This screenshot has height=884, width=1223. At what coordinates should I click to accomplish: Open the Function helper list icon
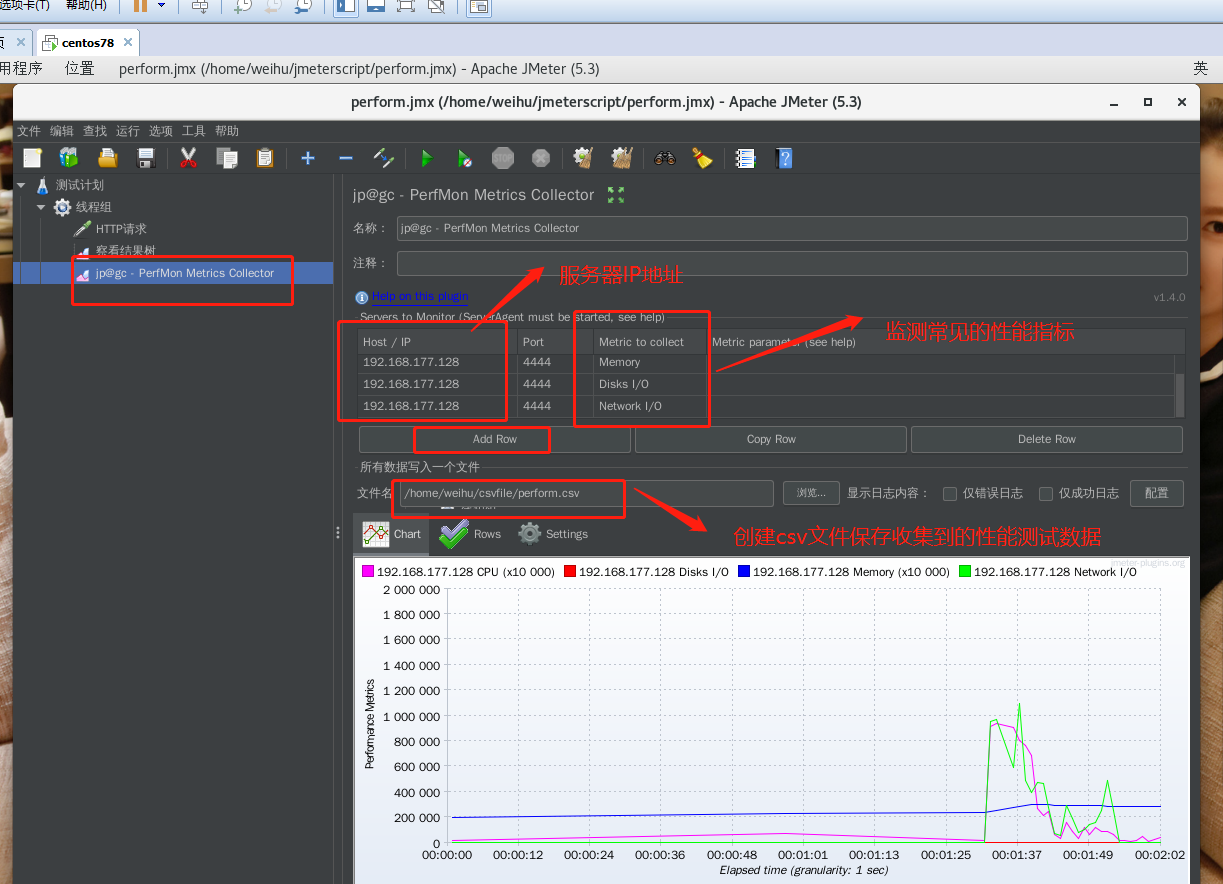745,158
